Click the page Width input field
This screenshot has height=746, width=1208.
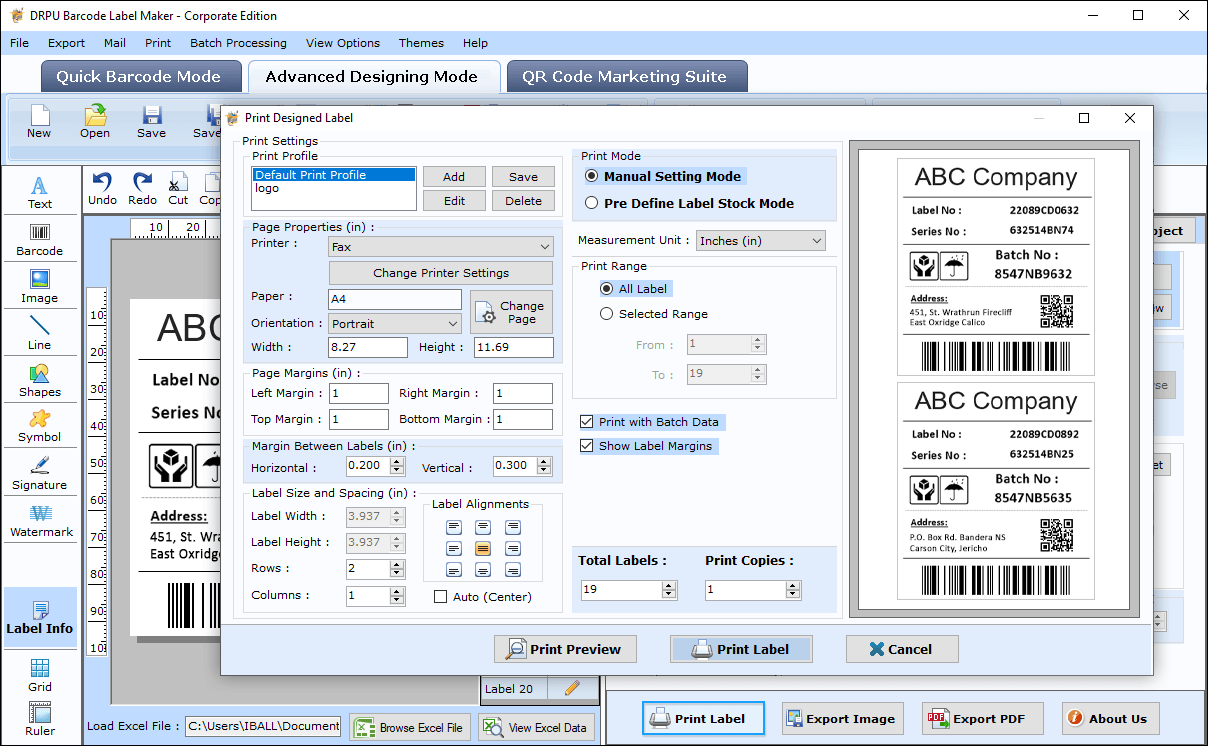pos(368,347)
